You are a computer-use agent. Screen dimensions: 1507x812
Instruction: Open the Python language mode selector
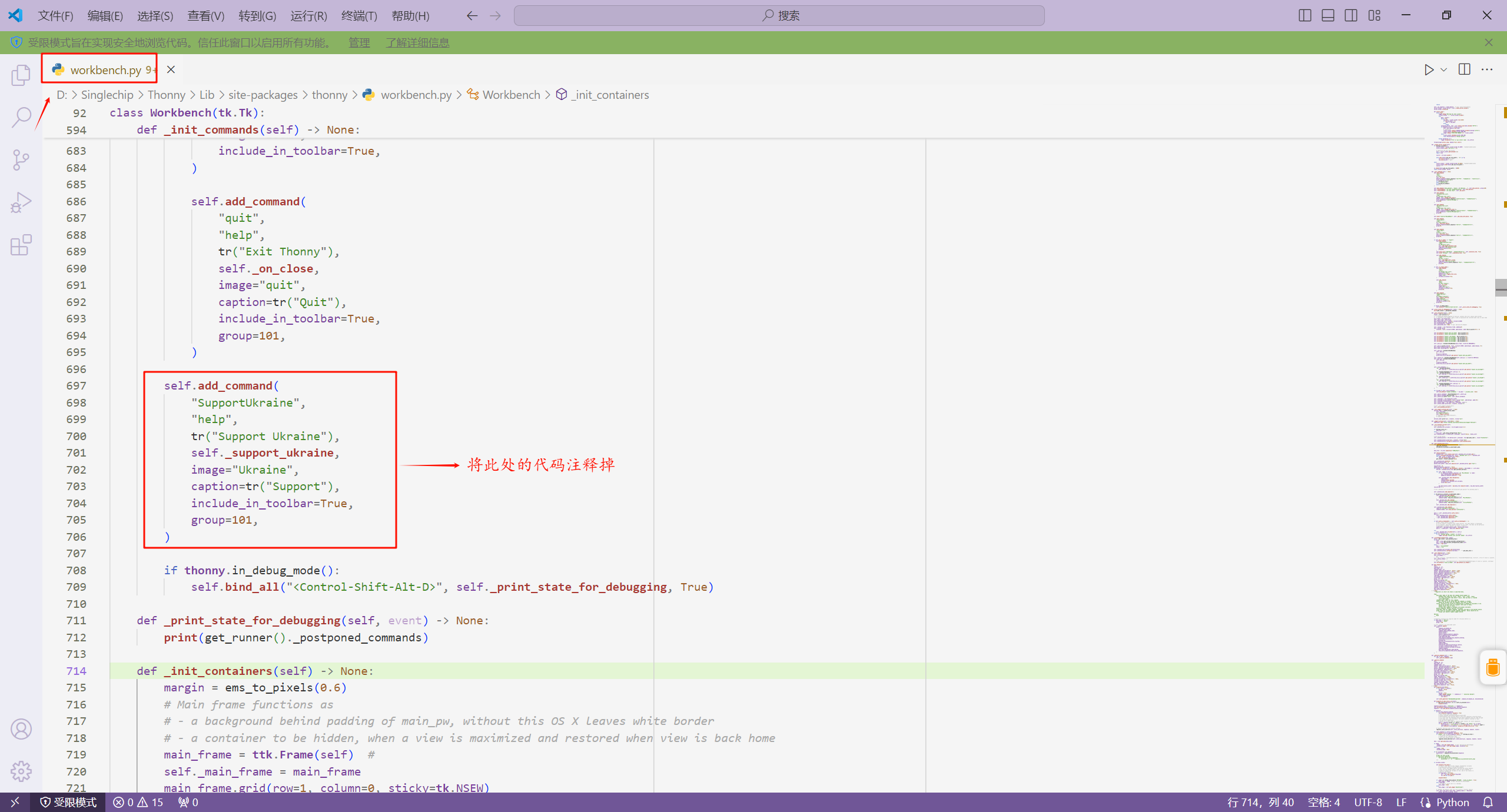(x=1452, y=802)
